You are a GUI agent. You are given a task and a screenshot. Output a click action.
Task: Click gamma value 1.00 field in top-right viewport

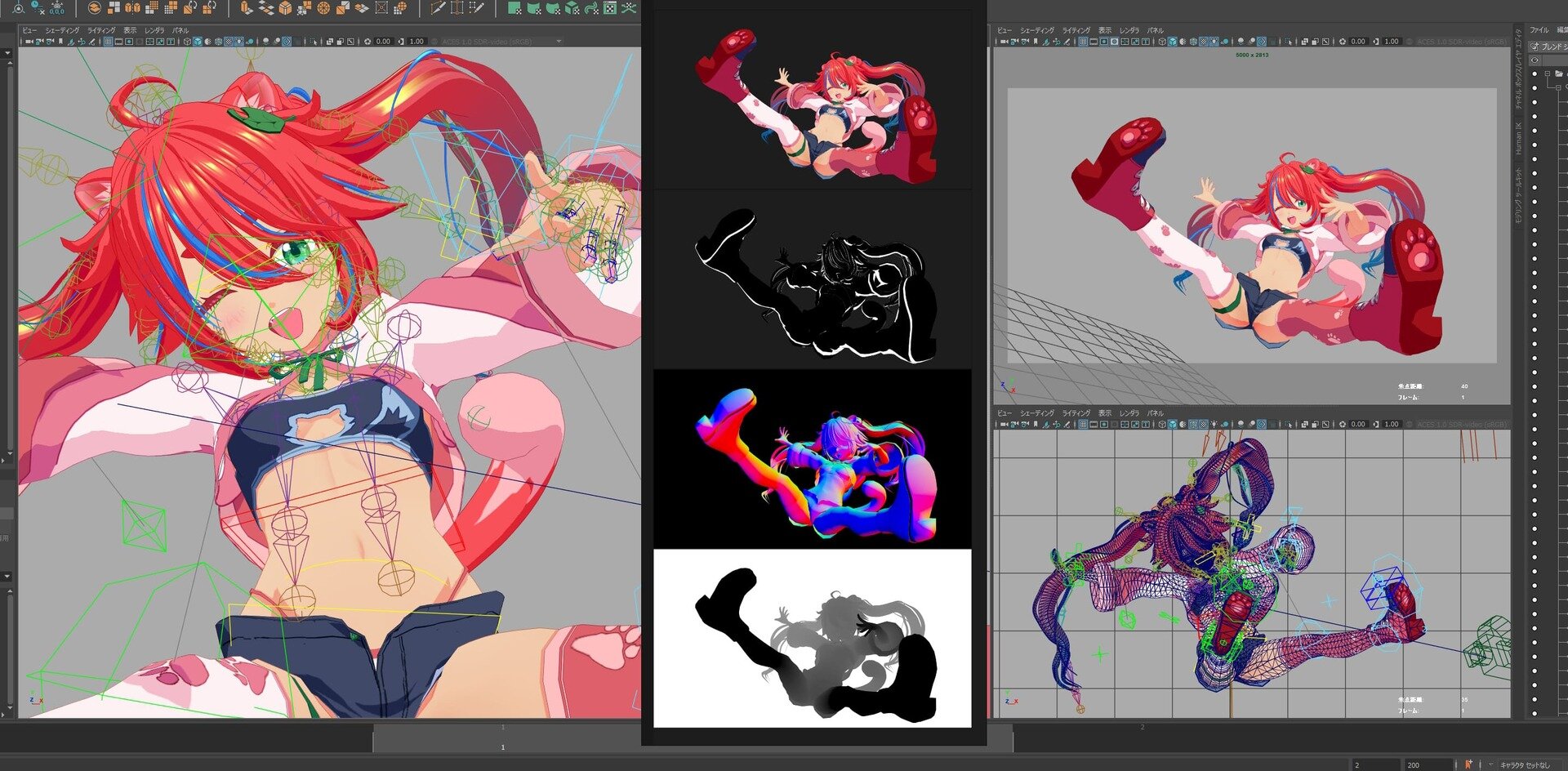coord(1392,42)
